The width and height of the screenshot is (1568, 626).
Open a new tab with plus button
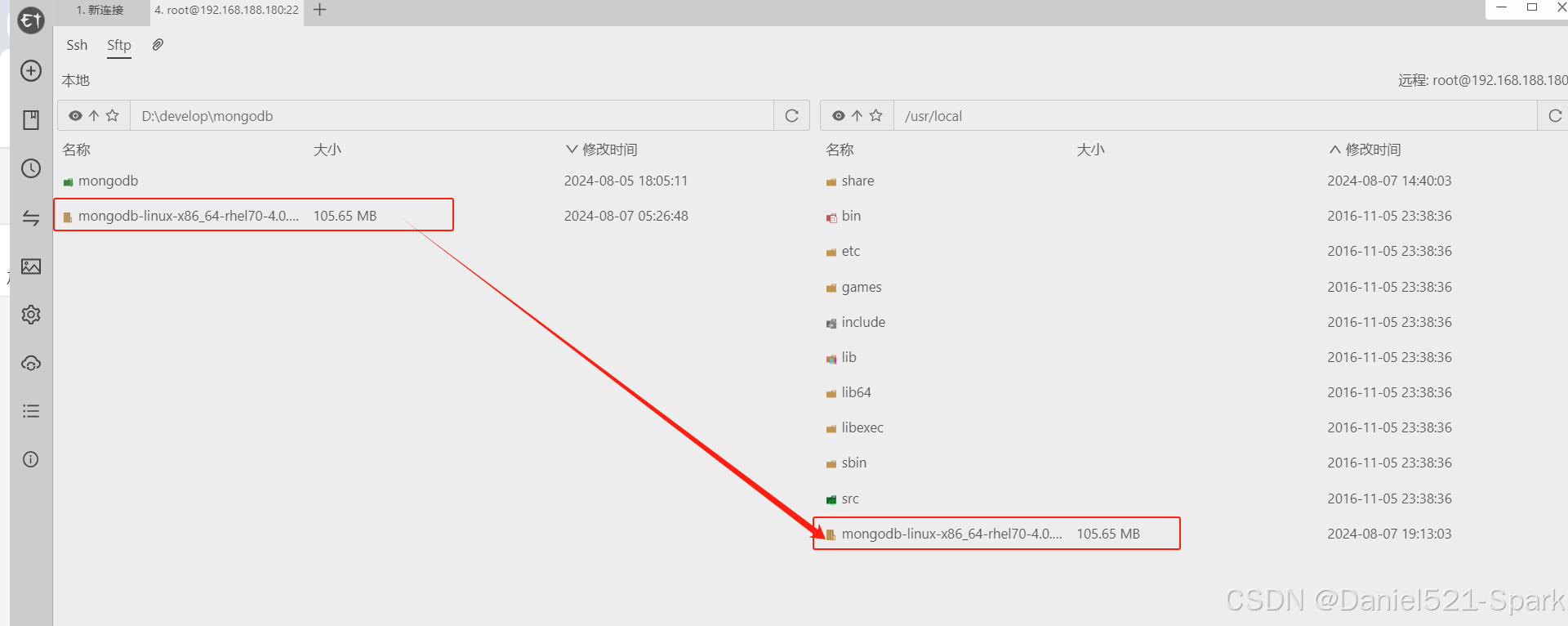320,10
